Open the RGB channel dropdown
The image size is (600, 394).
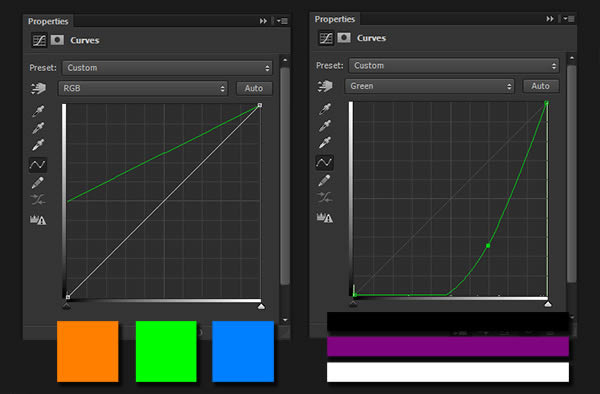(143, 88)
